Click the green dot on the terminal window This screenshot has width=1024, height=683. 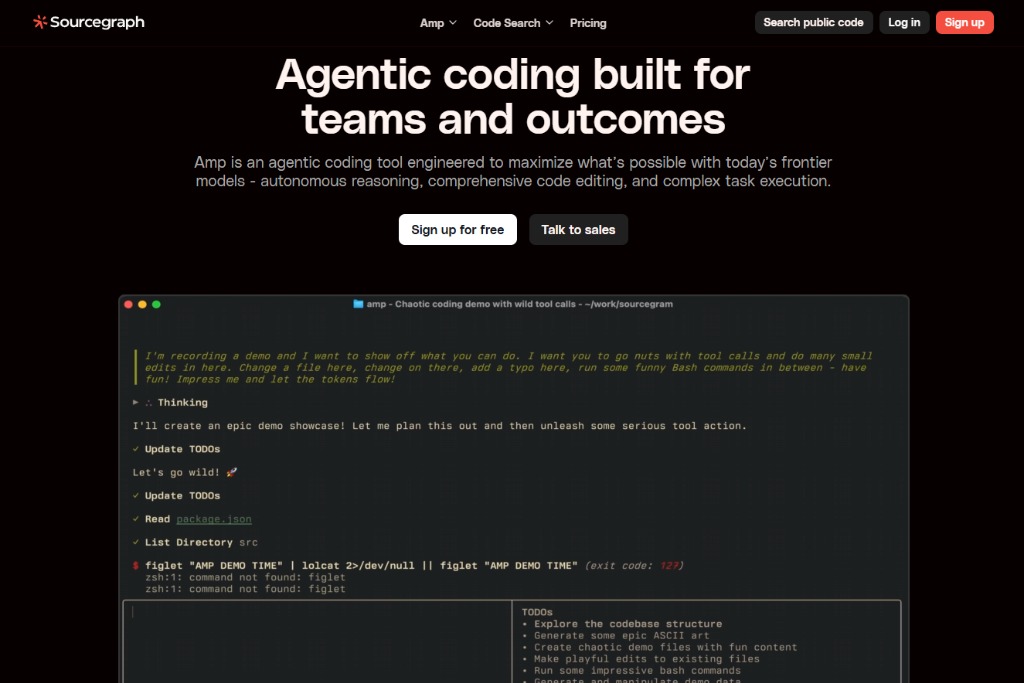[x=156, y=304]
